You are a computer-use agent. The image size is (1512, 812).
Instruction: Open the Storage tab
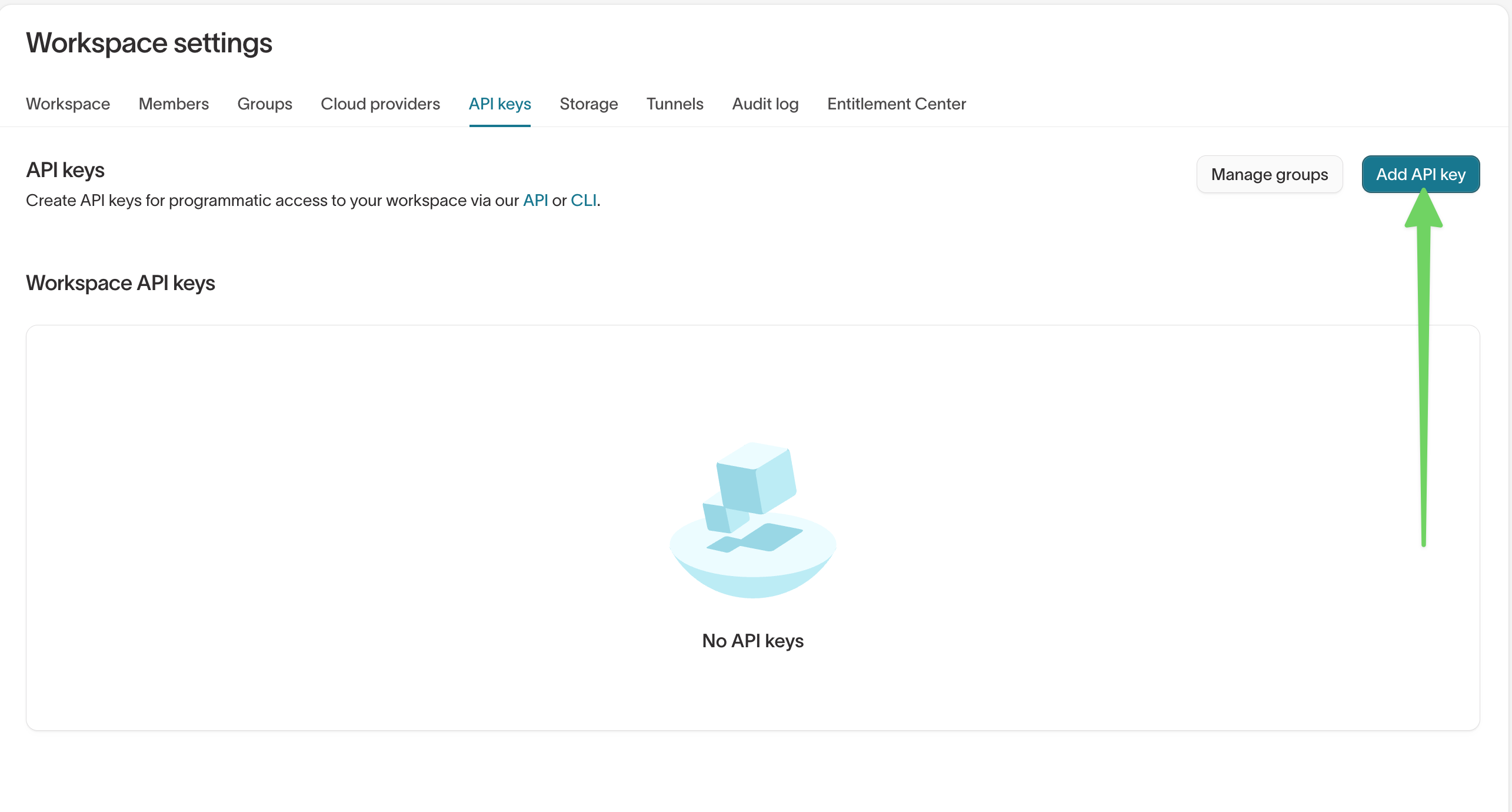(589, 104)
